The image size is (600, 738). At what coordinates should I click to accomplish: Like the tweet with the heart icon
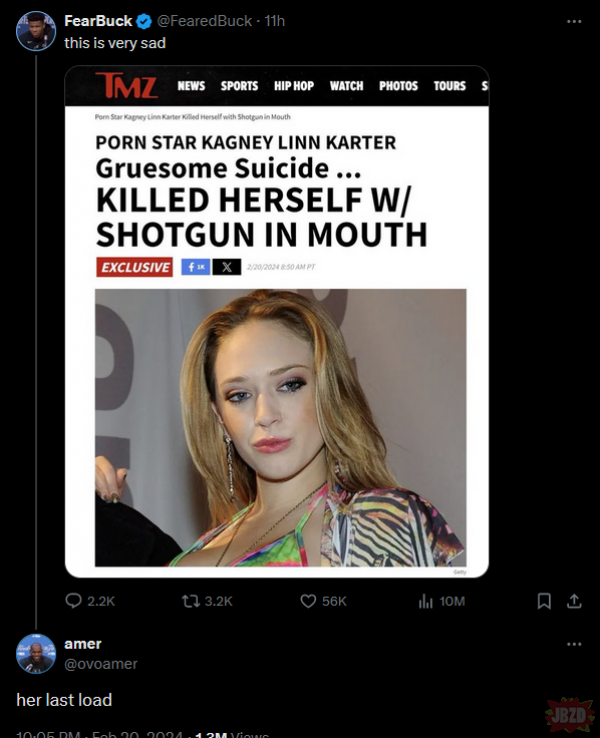point(308,601)
